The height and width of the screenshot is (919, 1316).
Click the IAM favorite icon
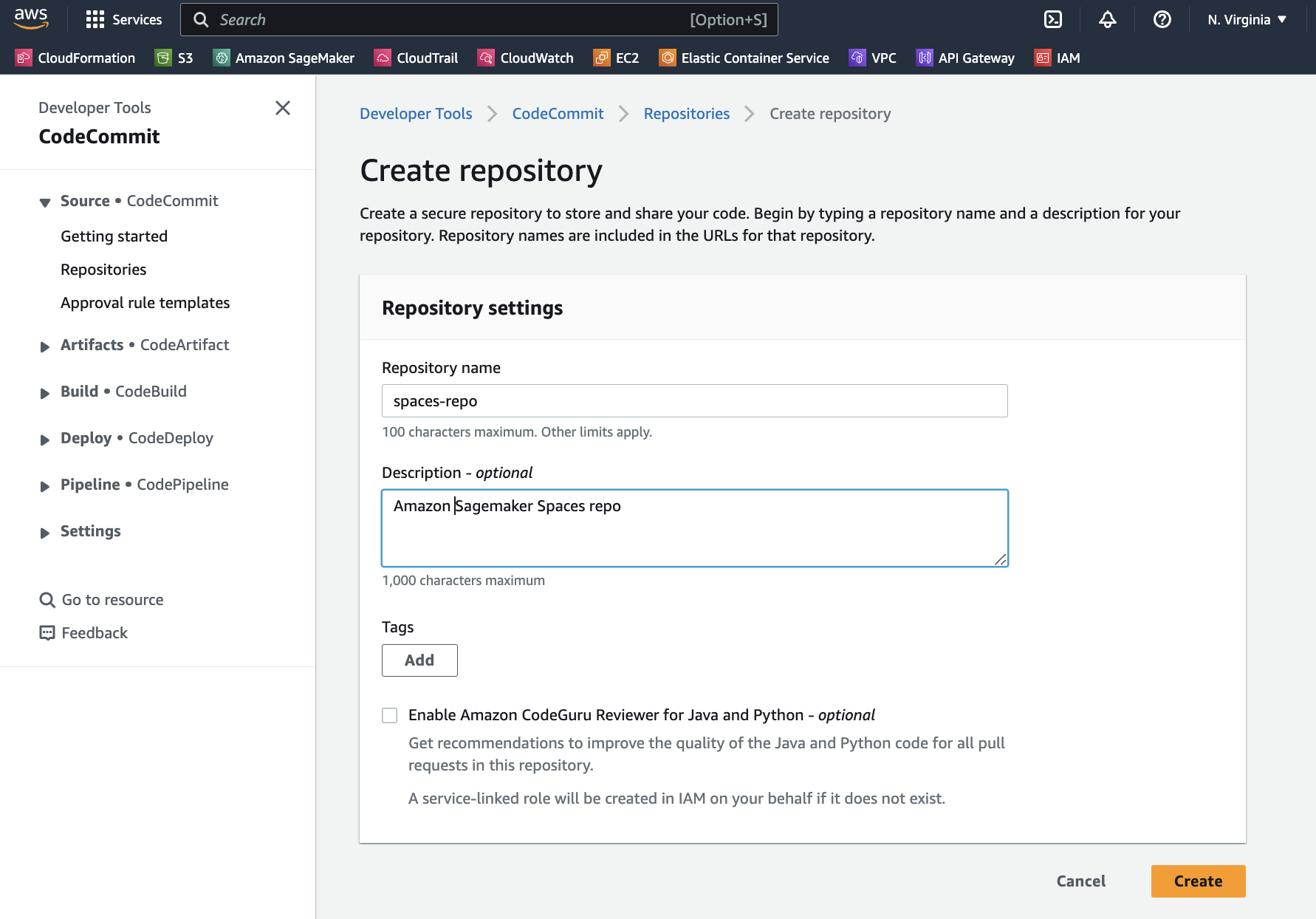coord(1043,58)
